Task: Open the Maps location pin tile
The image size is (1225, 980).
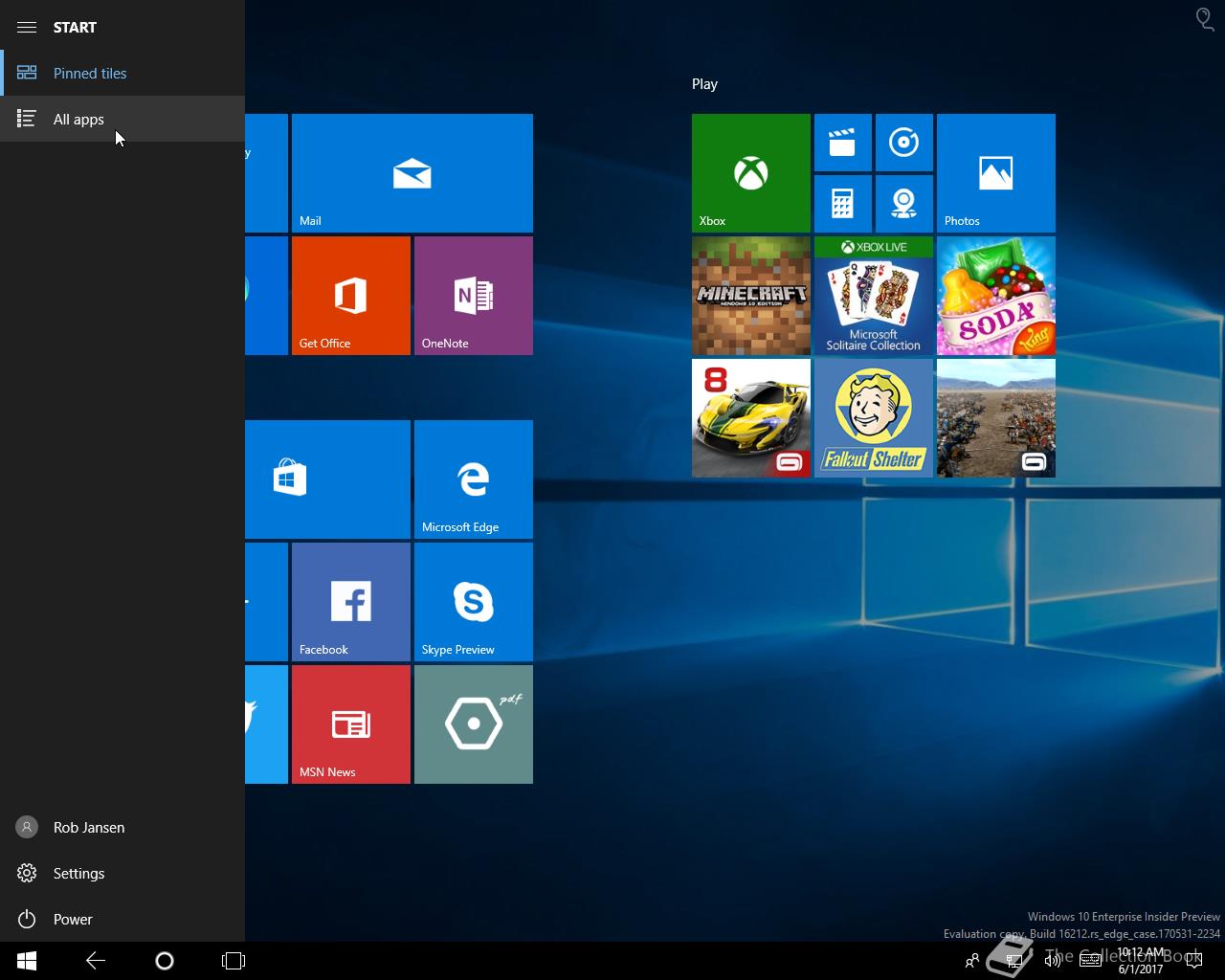Action: 904,204
